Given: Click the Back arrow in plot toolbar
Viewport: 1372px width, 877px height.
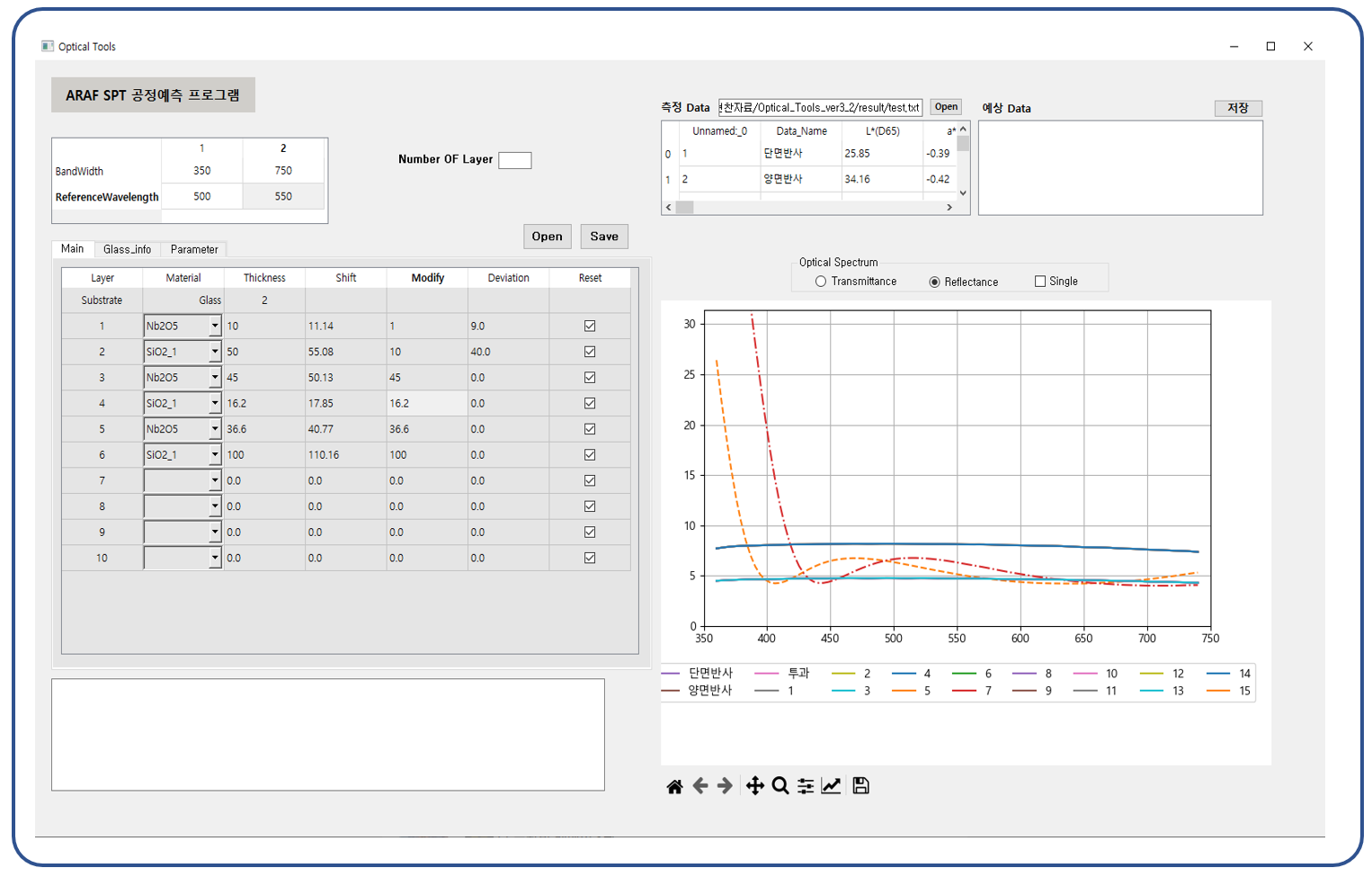Looking at the screenshot, I should click(700, 786).
